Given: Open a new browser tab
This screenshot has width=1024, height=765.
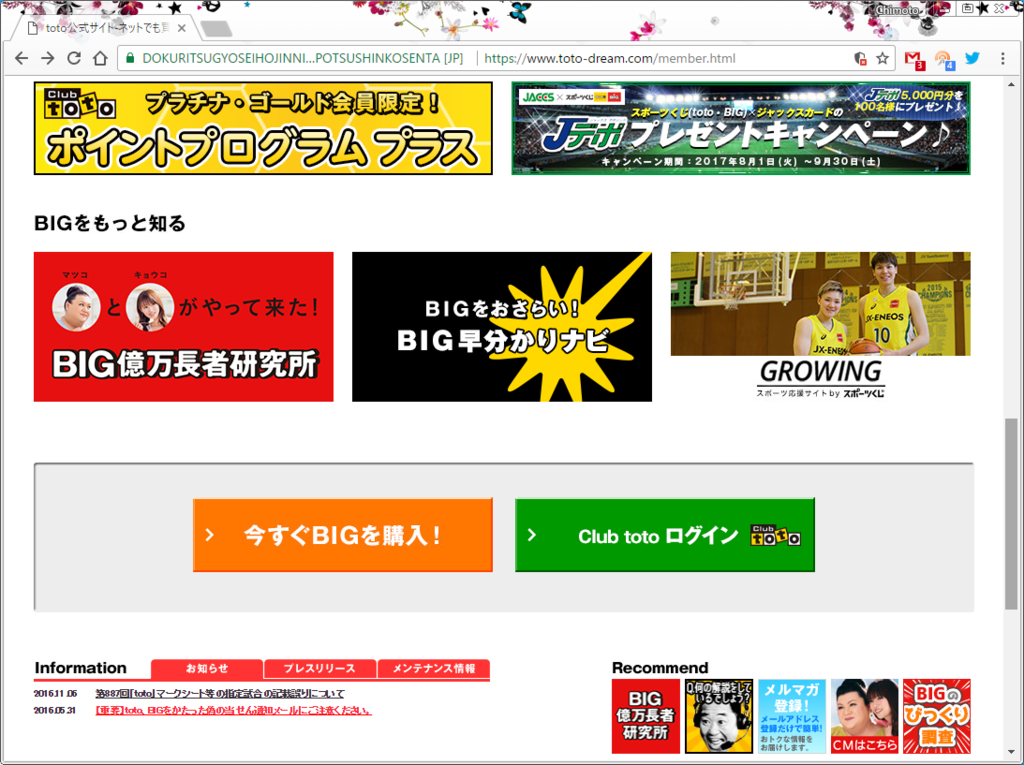Looking at the screenshot, I should tap(216, 29).
